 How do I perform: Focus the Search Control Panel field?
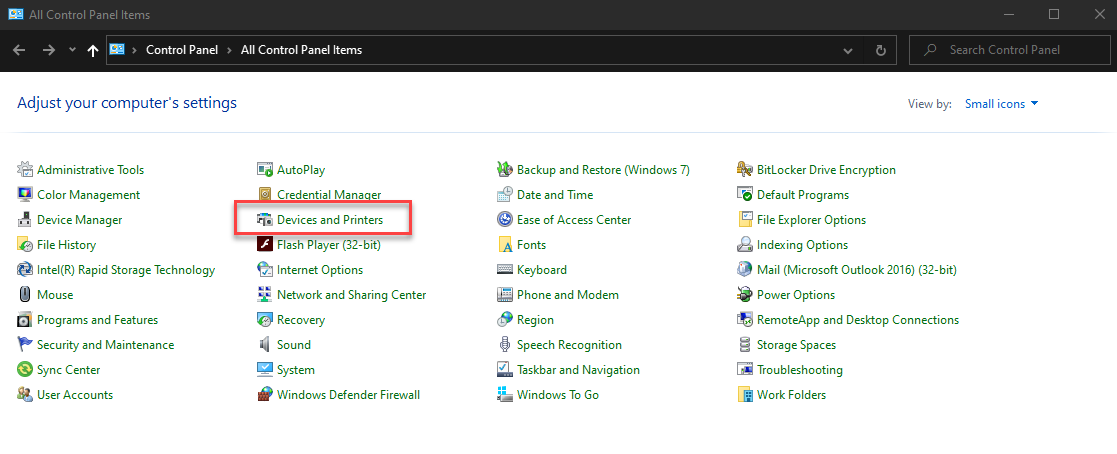[1010, 50]
